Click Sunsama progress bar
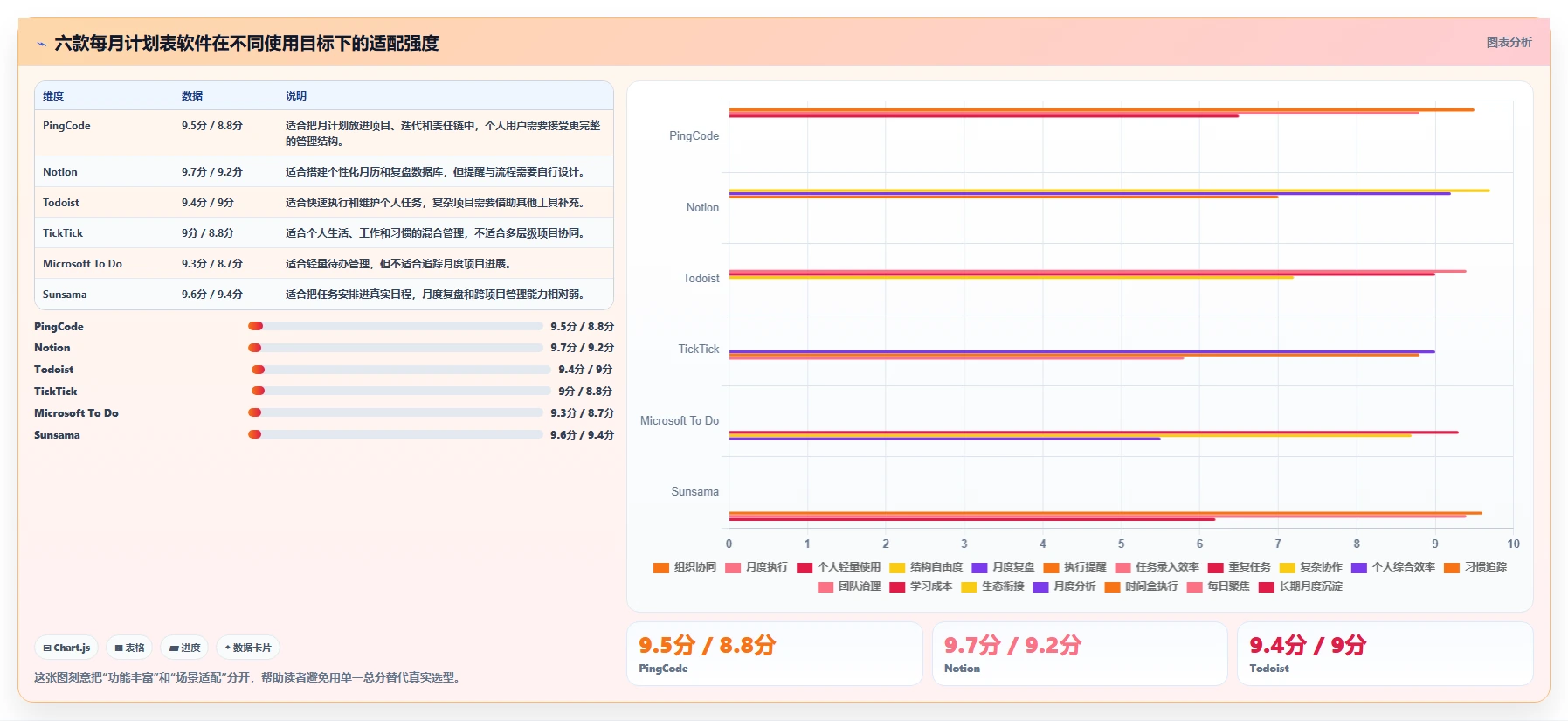The image size is (1568, 721). click(395, 434)
